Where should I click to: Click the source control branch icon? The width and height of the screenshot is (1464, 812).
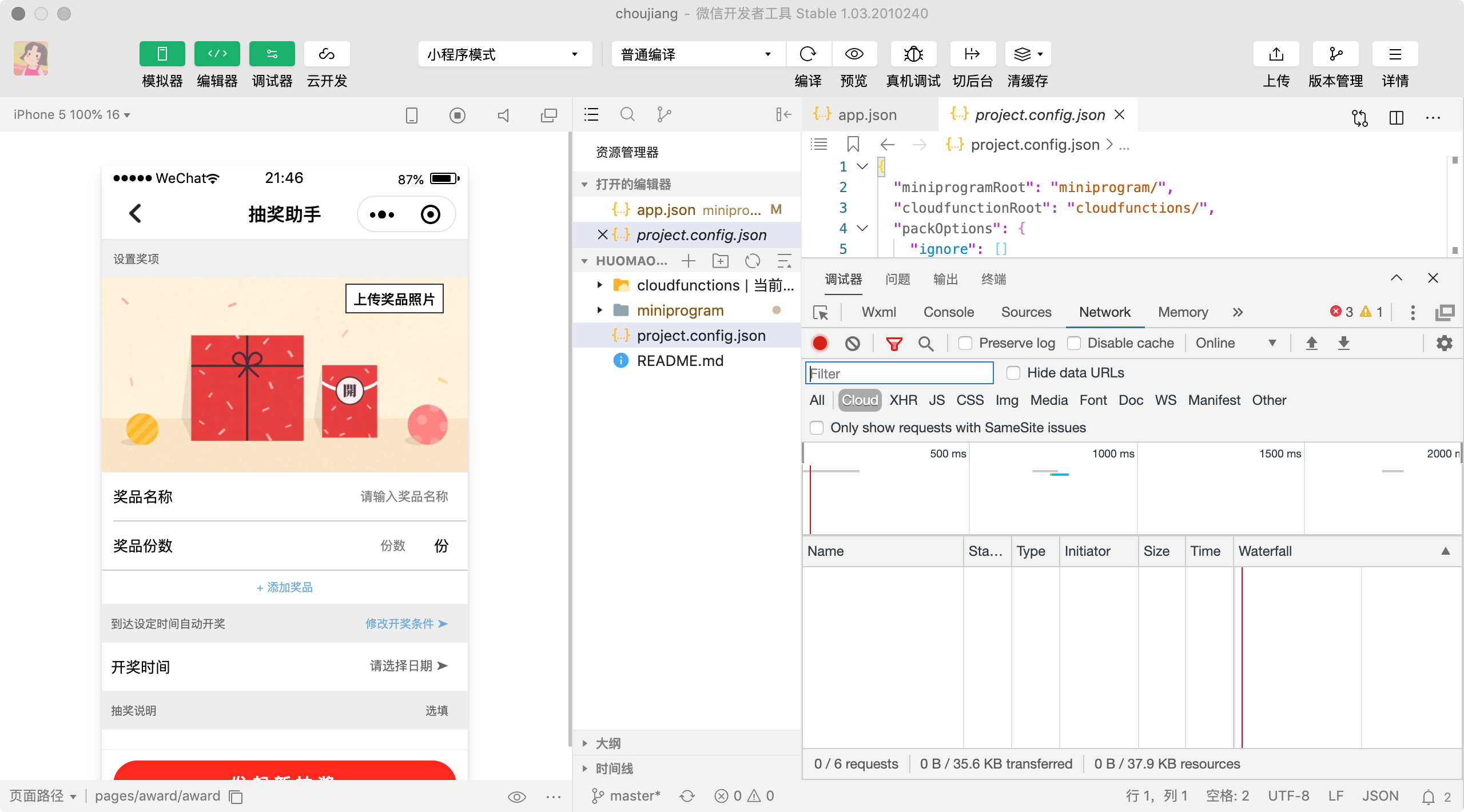pos(663,114)
